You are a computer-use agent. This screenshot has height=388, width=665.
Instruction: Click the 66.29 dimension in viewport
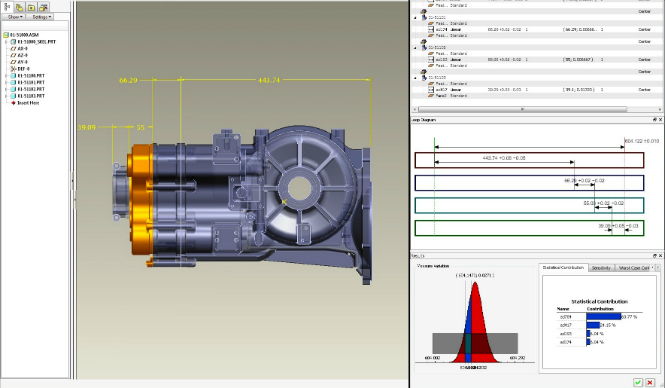(128, 80)
